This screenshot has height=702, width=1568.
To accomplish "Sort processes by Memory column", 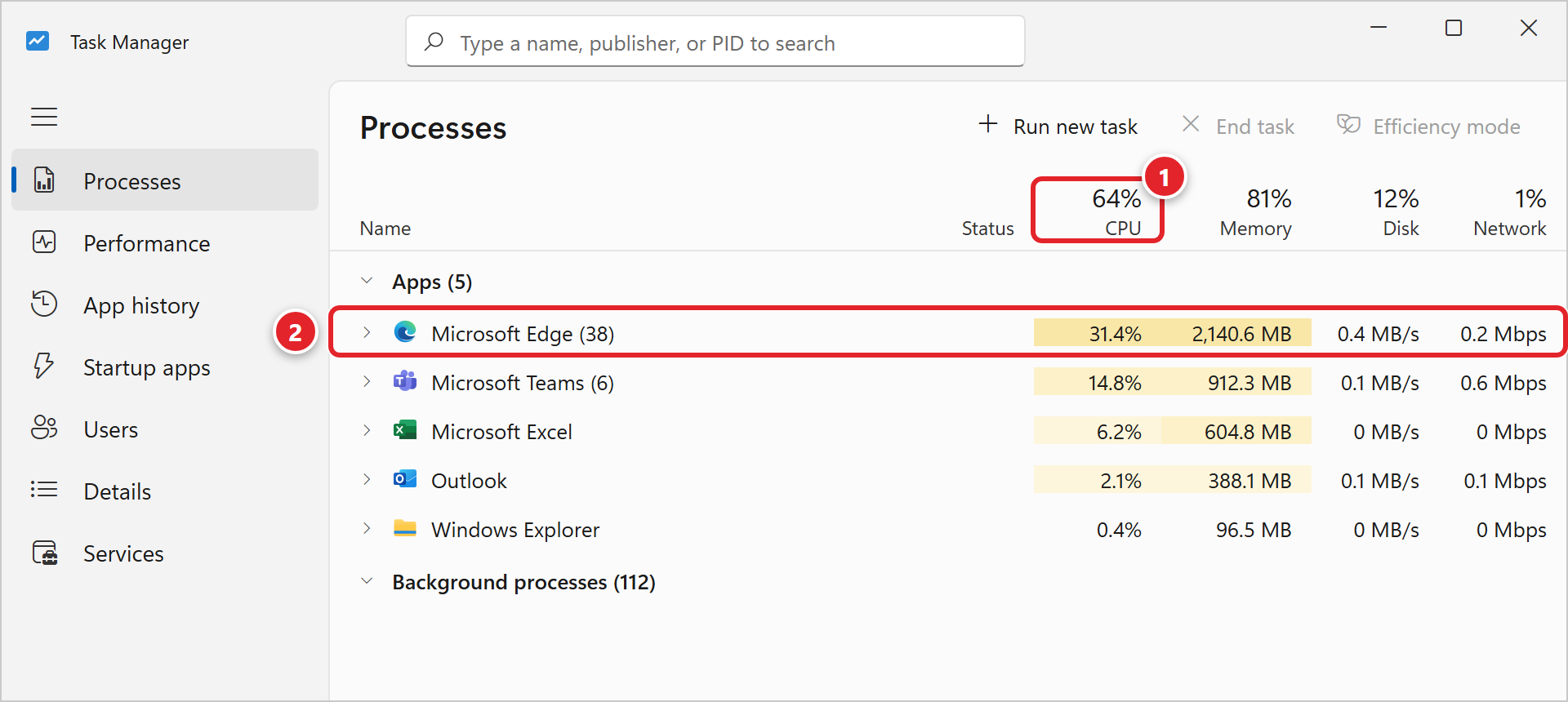I will (1255, 211).
